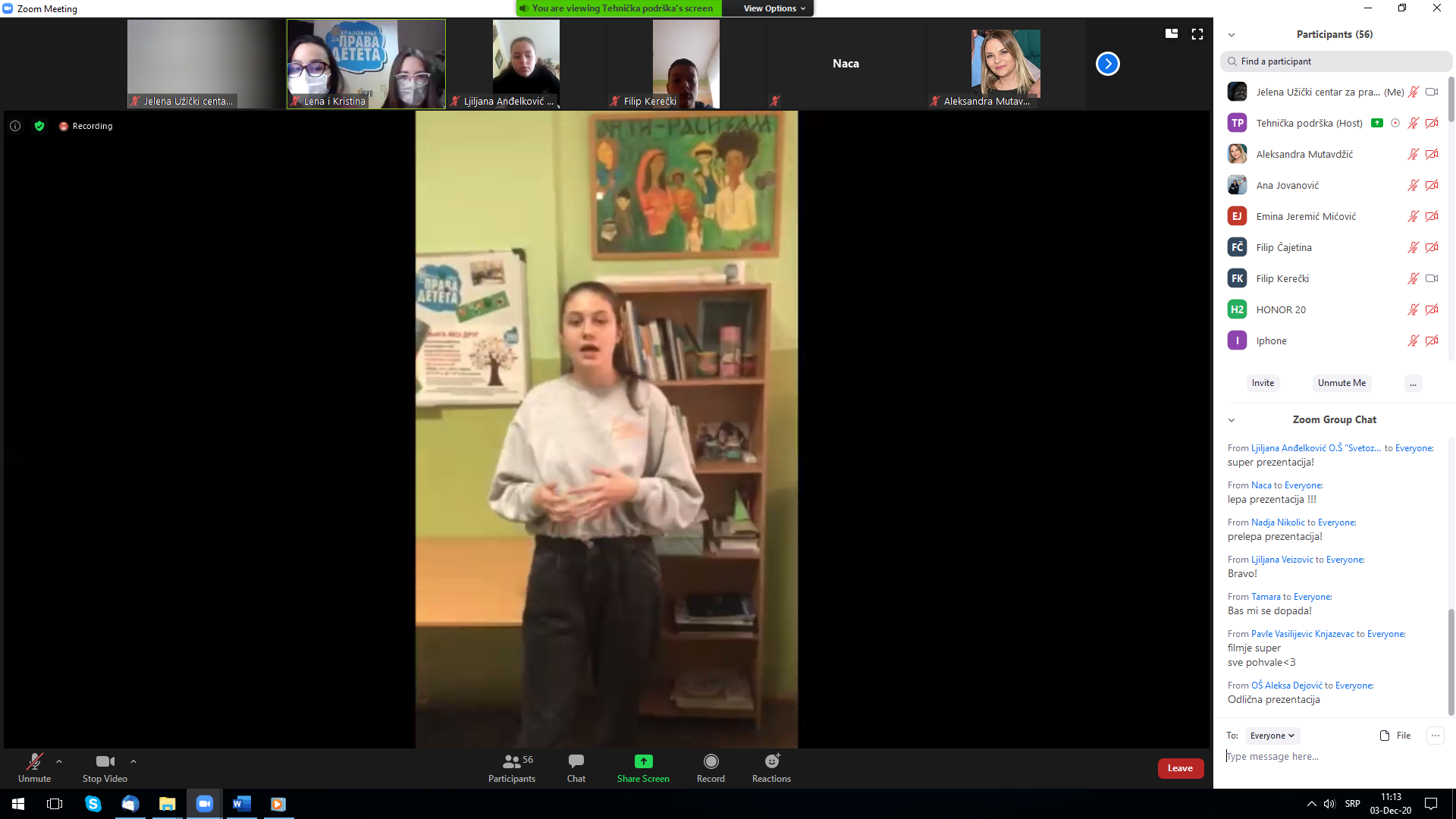Toggle Unmute microphone in toolbar
The image size is (1456, 819).
(x=35, y=767)
